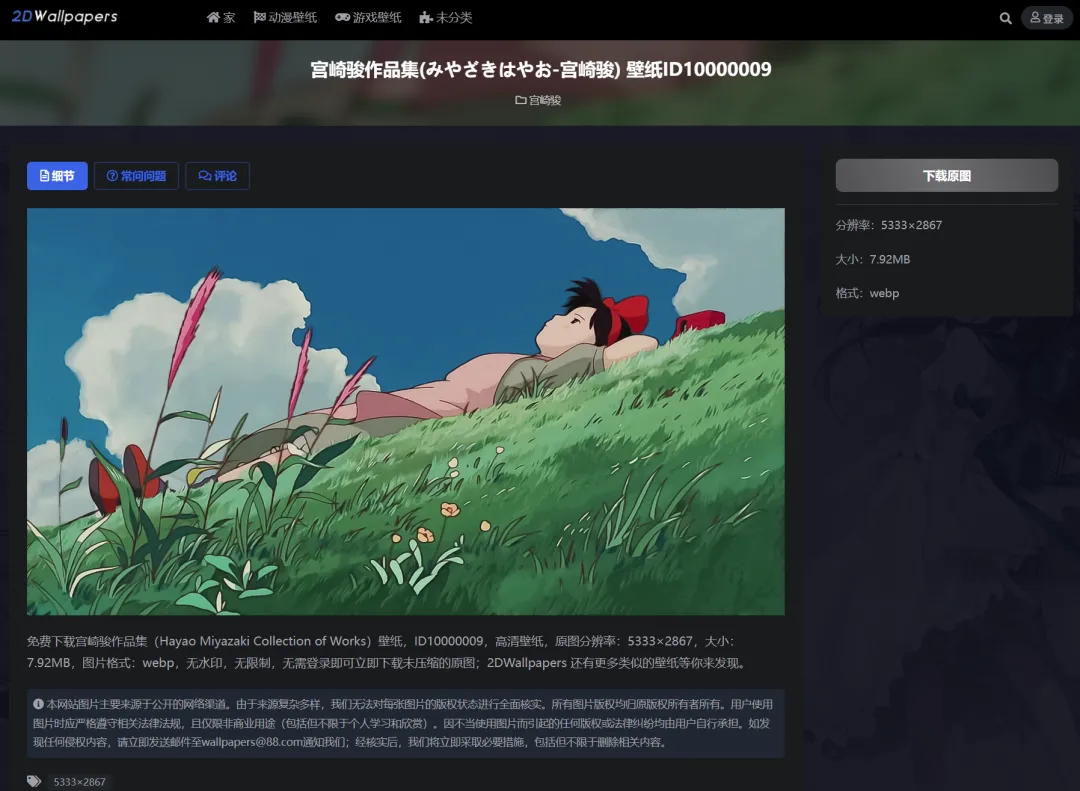The height and width of the screenshot is (791, 1080).
Task: Click the page title 宫崎骏作品集 壁纸ID10000009
Action: 541,69
